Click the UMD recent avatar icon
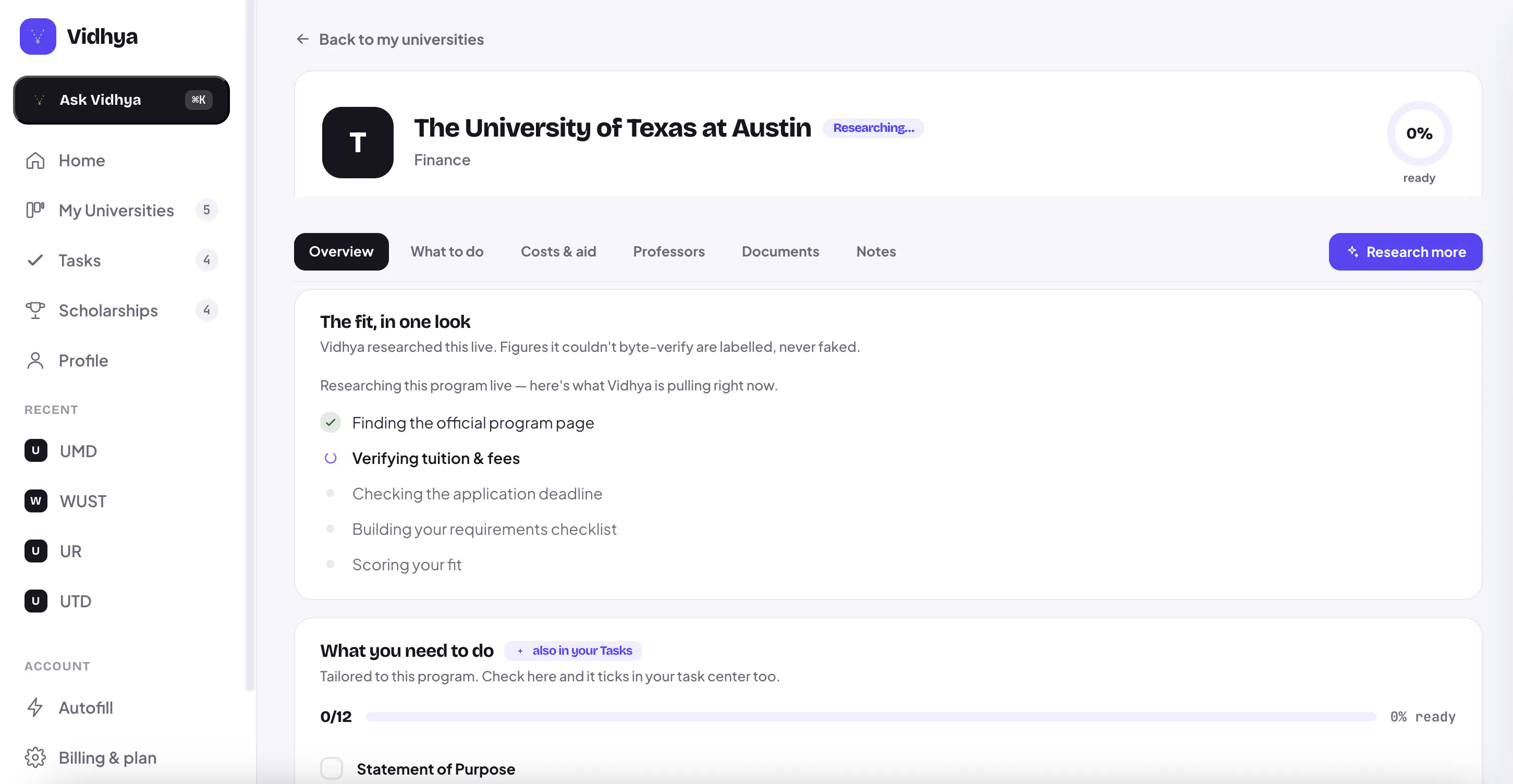The image size is (1513, 784). coord(36,450)
